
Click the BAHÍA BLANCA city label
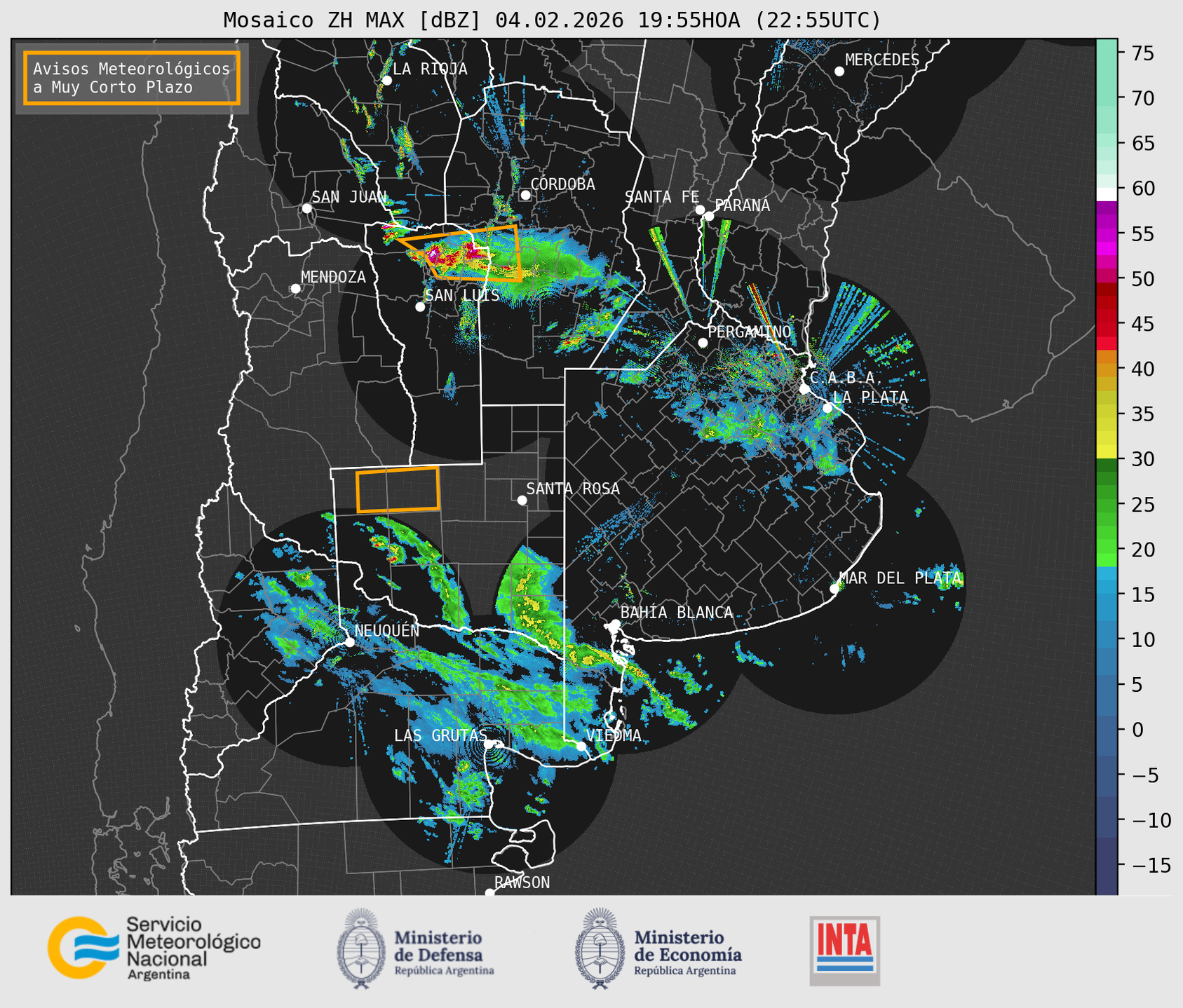click(677, 613)
